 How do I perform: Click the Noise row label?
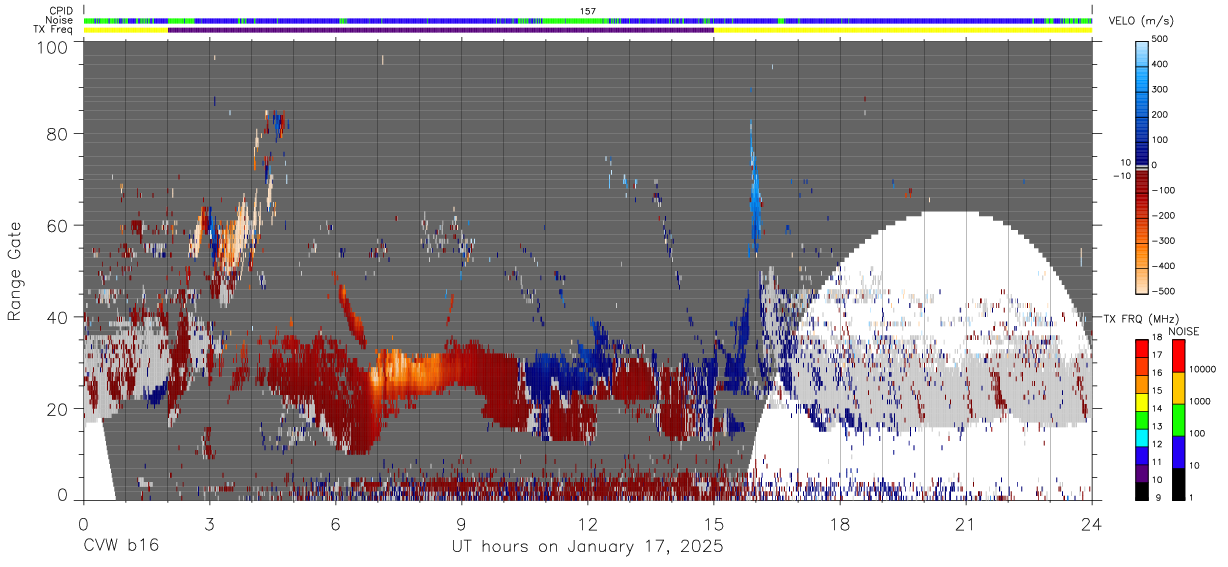(x=61, y=20)
